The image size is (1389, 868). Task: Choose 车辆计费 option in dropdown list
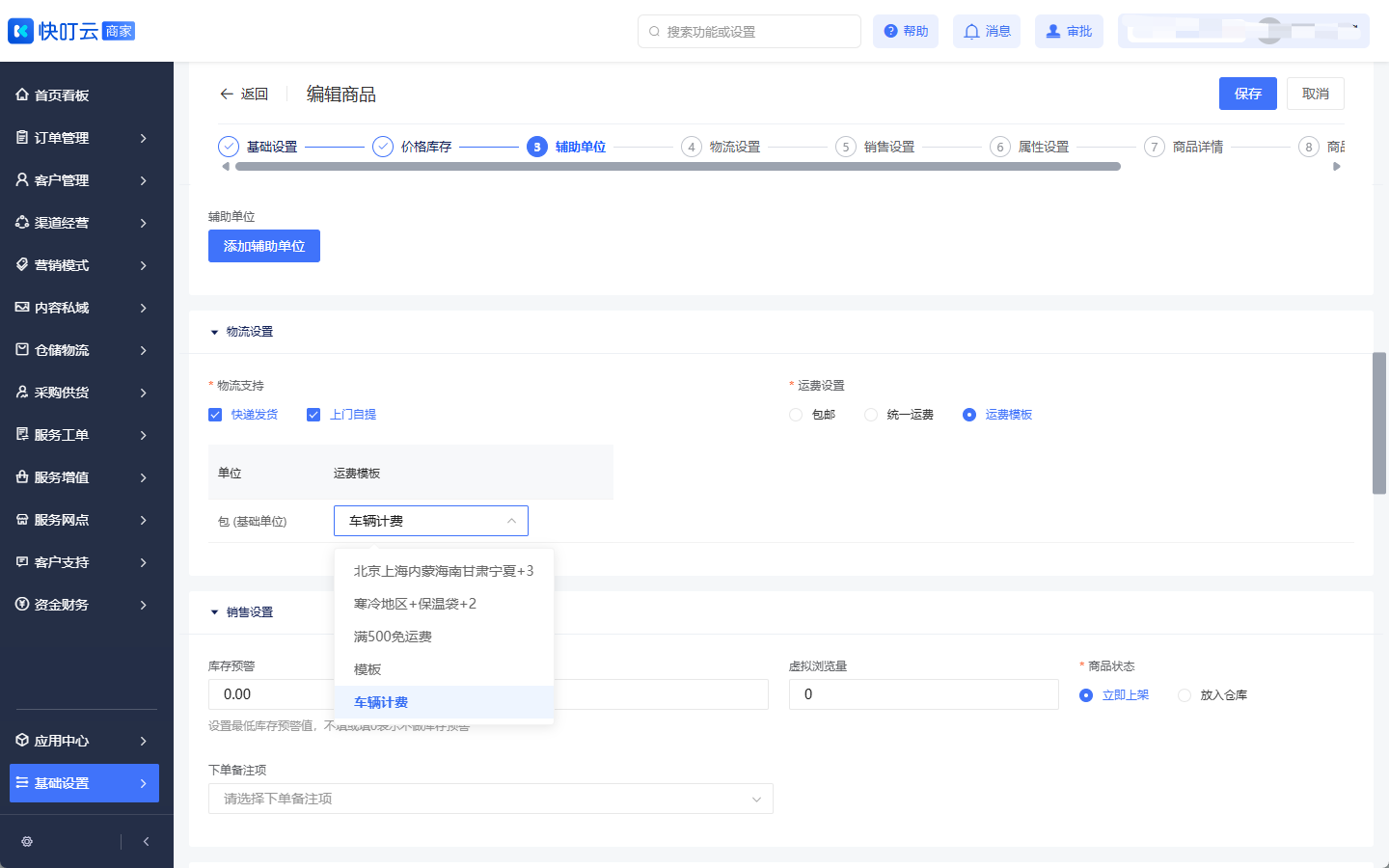pos(444,702)
